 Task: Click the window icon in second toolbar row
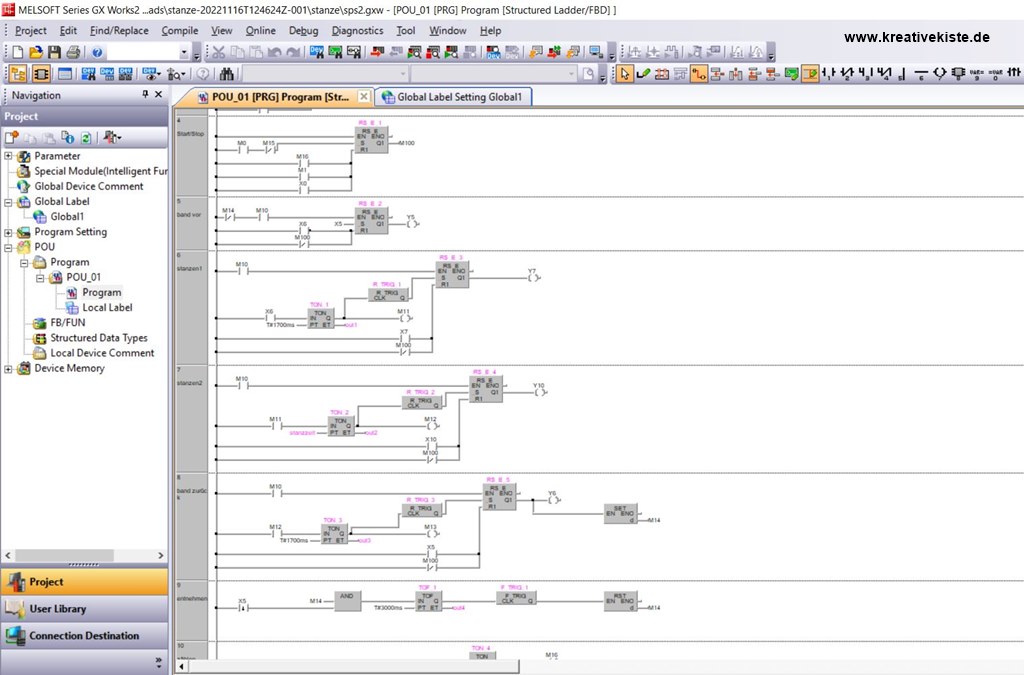[65, 74]
